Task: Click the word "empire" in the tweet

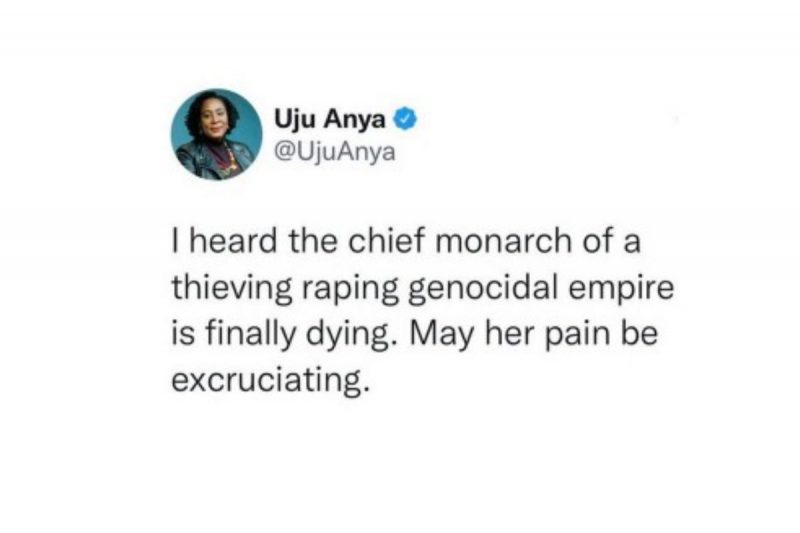Action: pos(621,290)
